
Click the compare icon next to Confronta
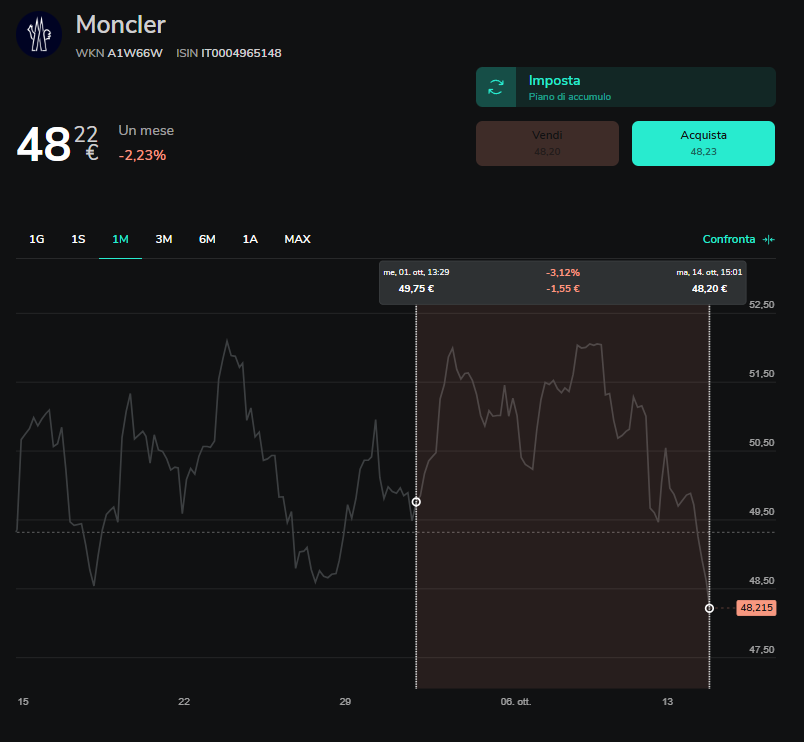[768, 239]
